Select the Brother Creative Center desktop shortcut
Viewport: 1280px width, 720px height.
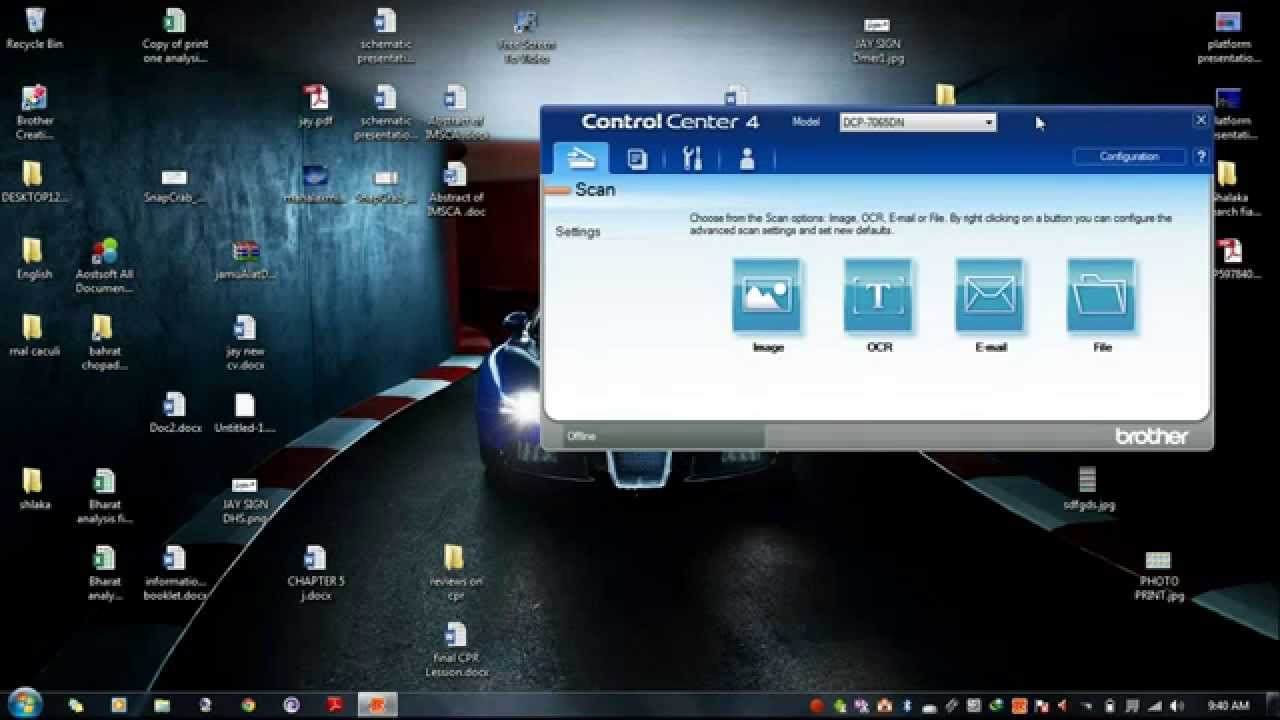[x=34, y=113]
